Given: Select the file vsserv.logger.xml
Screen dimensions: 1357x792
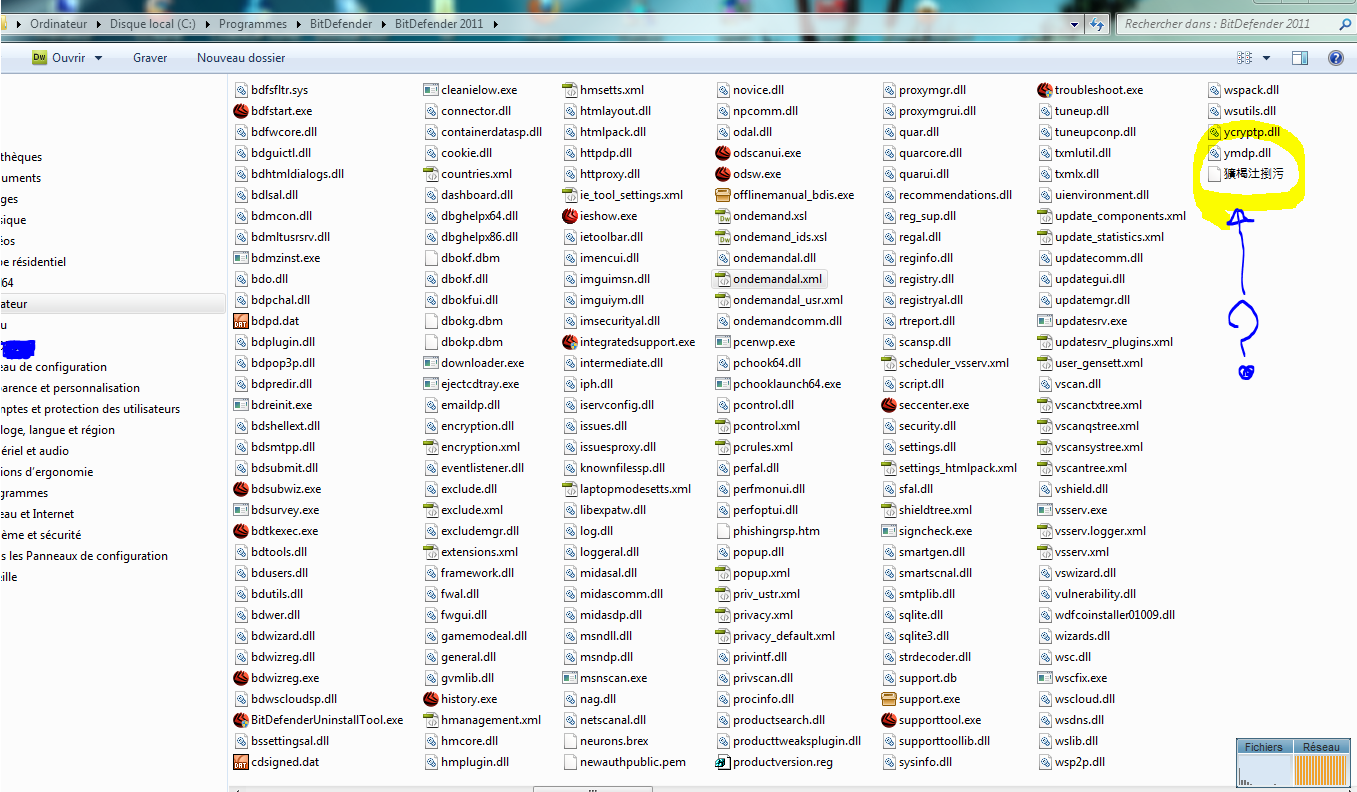Looking at the screenshot, I should (1092, 531).
